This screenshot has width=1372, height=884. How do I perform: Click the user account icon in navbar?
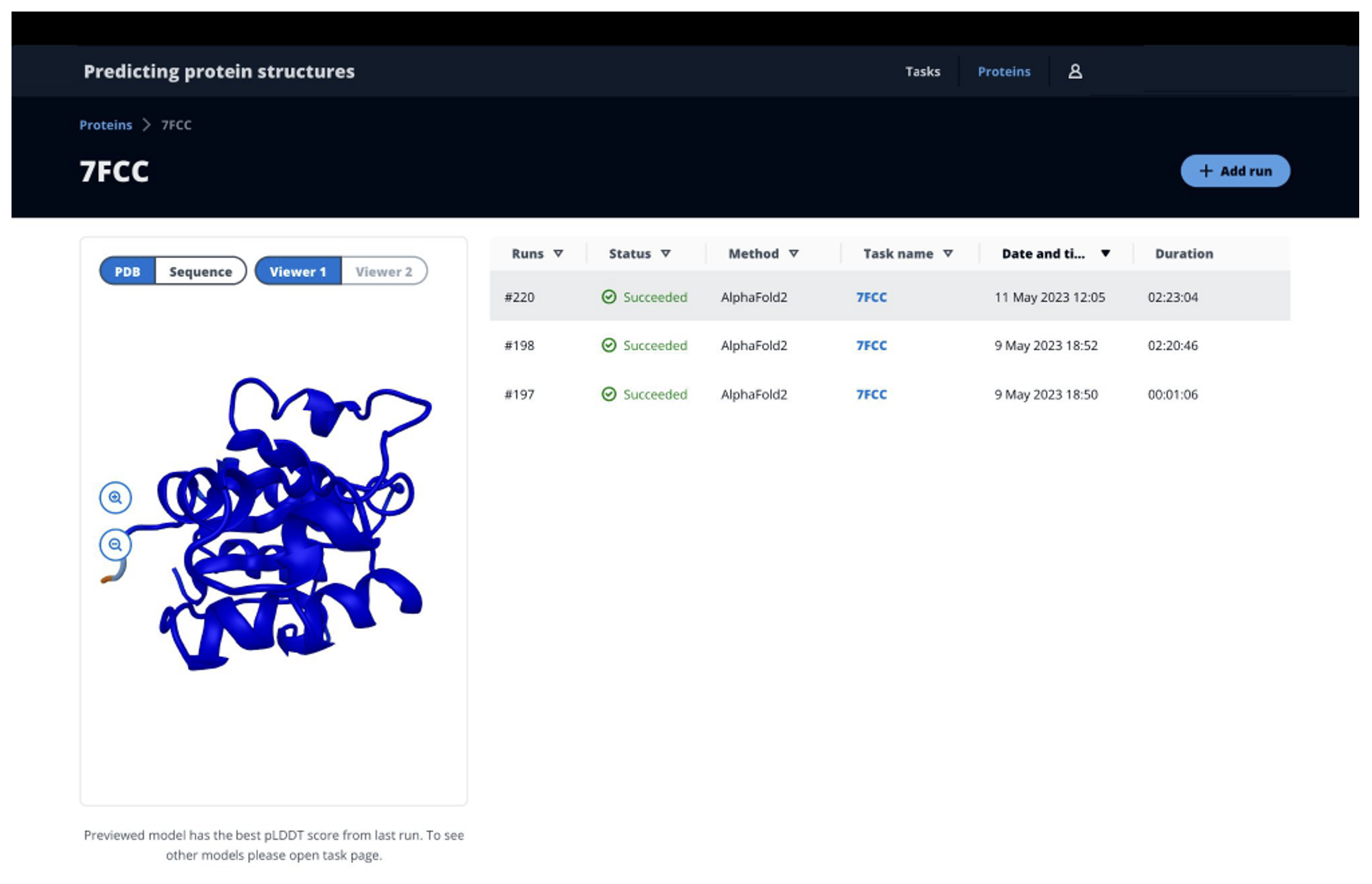[x=1075, y=70]
